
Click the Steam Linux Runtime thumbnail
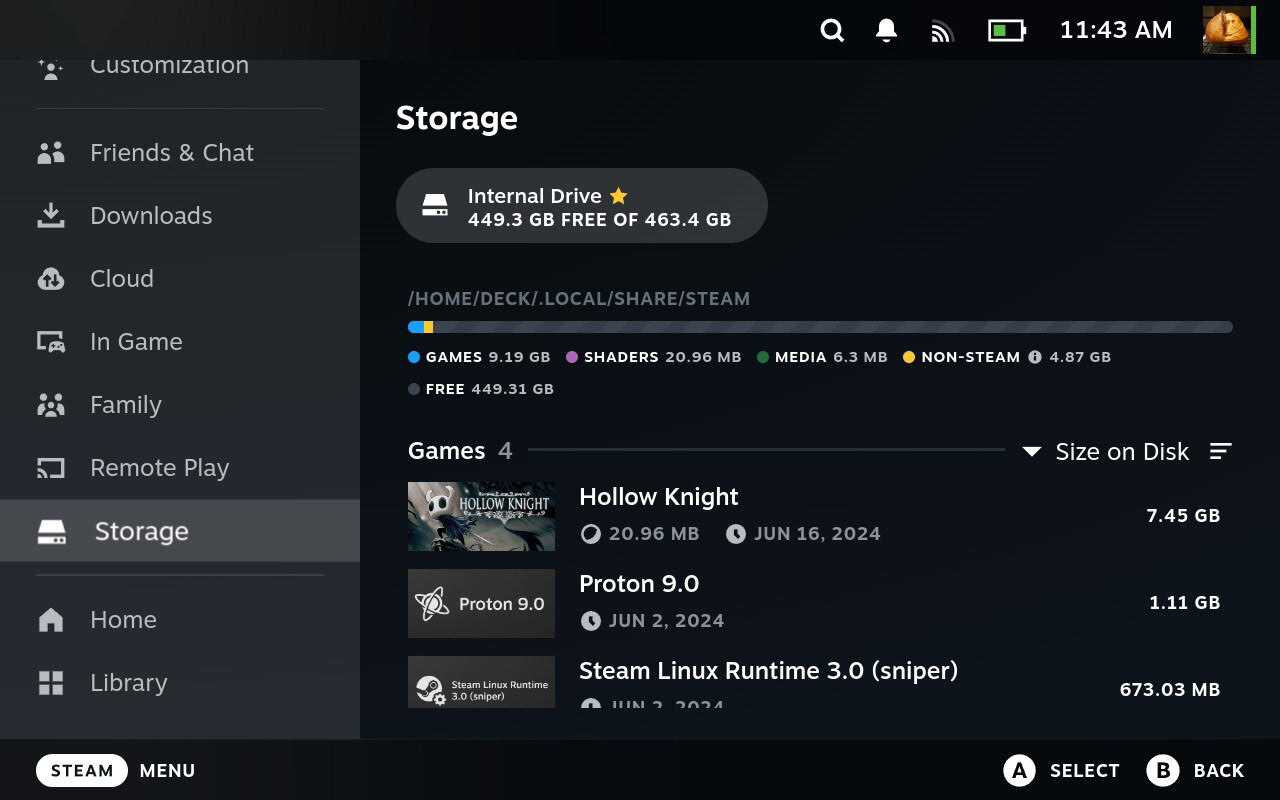point(481,682)
